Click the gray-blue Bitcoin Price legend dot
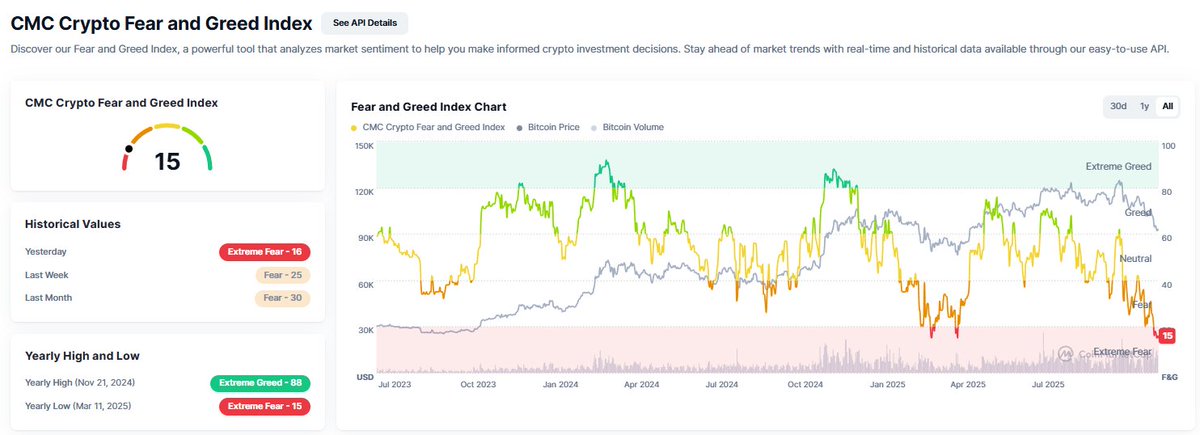 click(x=519, y=128)
